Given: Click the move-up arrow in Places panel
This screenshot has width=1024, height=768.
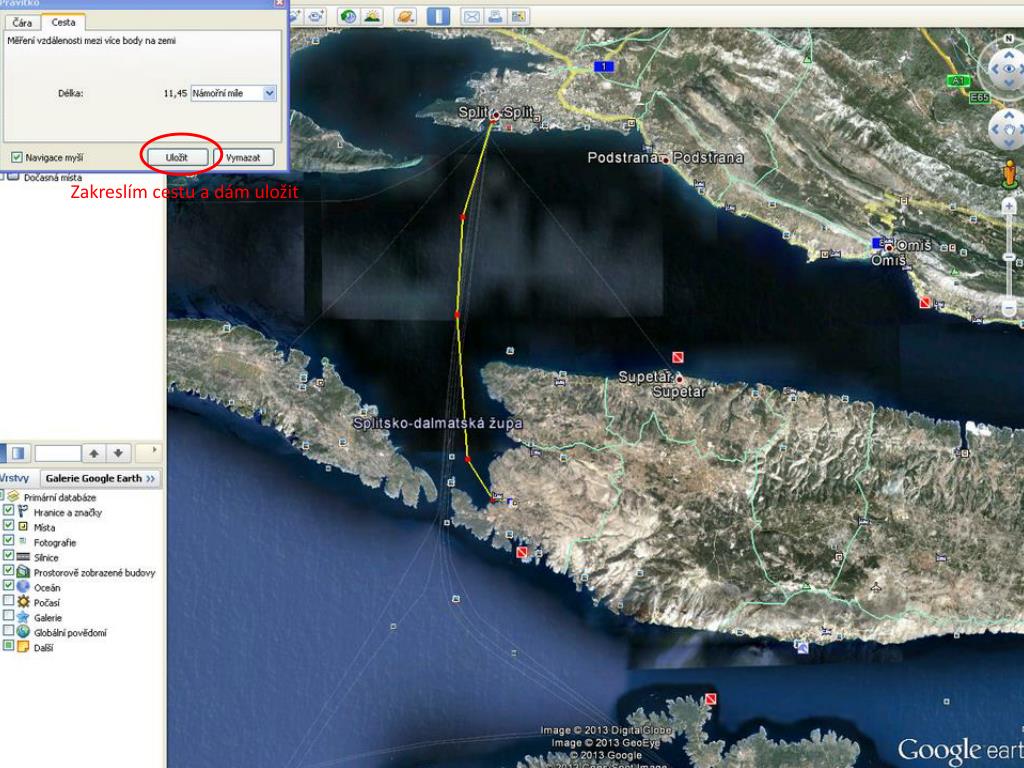Looking at the screenshot, I should (94, 453).
